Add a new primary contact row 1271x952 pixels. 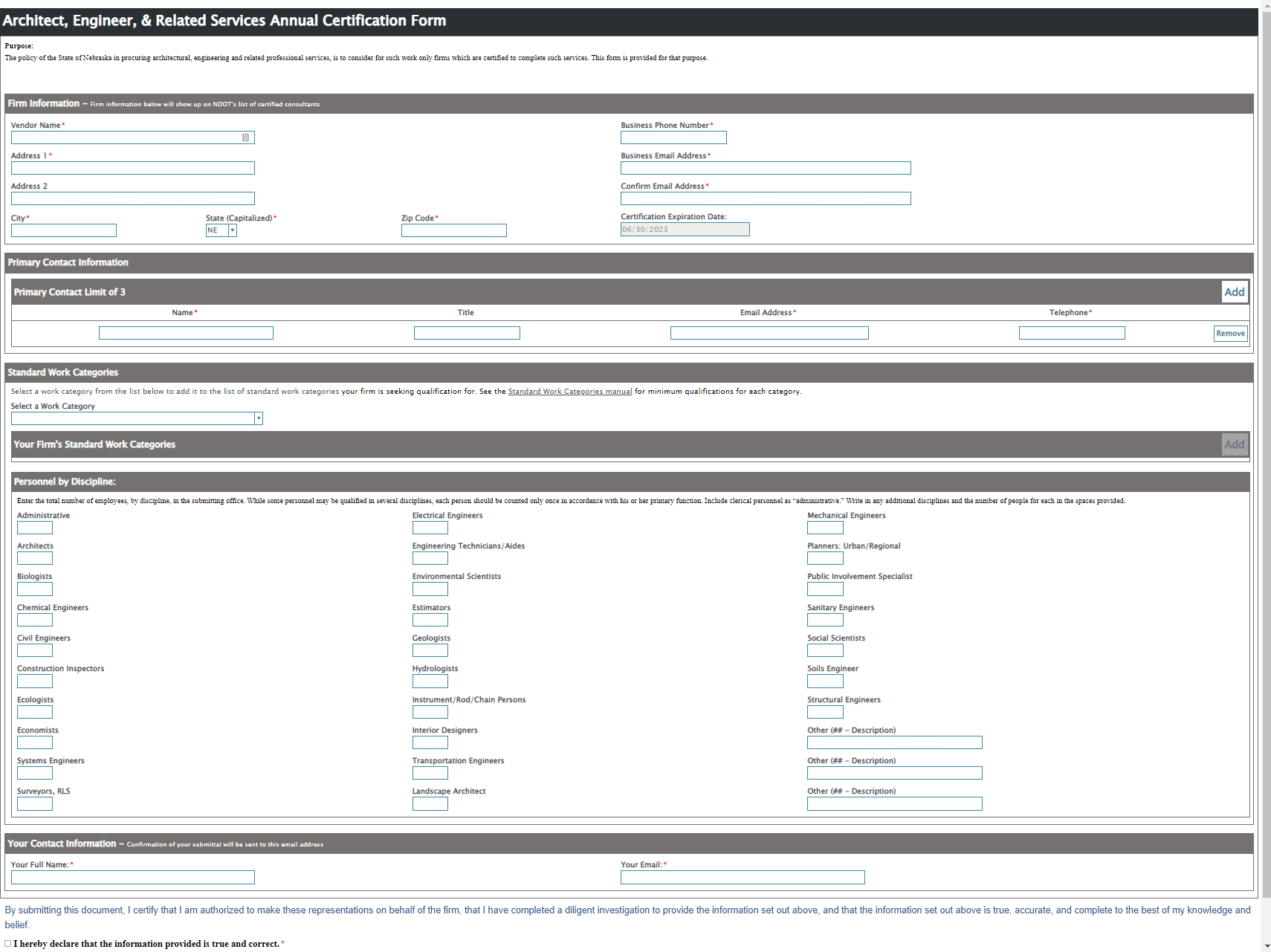click(x=1234, y=292)
